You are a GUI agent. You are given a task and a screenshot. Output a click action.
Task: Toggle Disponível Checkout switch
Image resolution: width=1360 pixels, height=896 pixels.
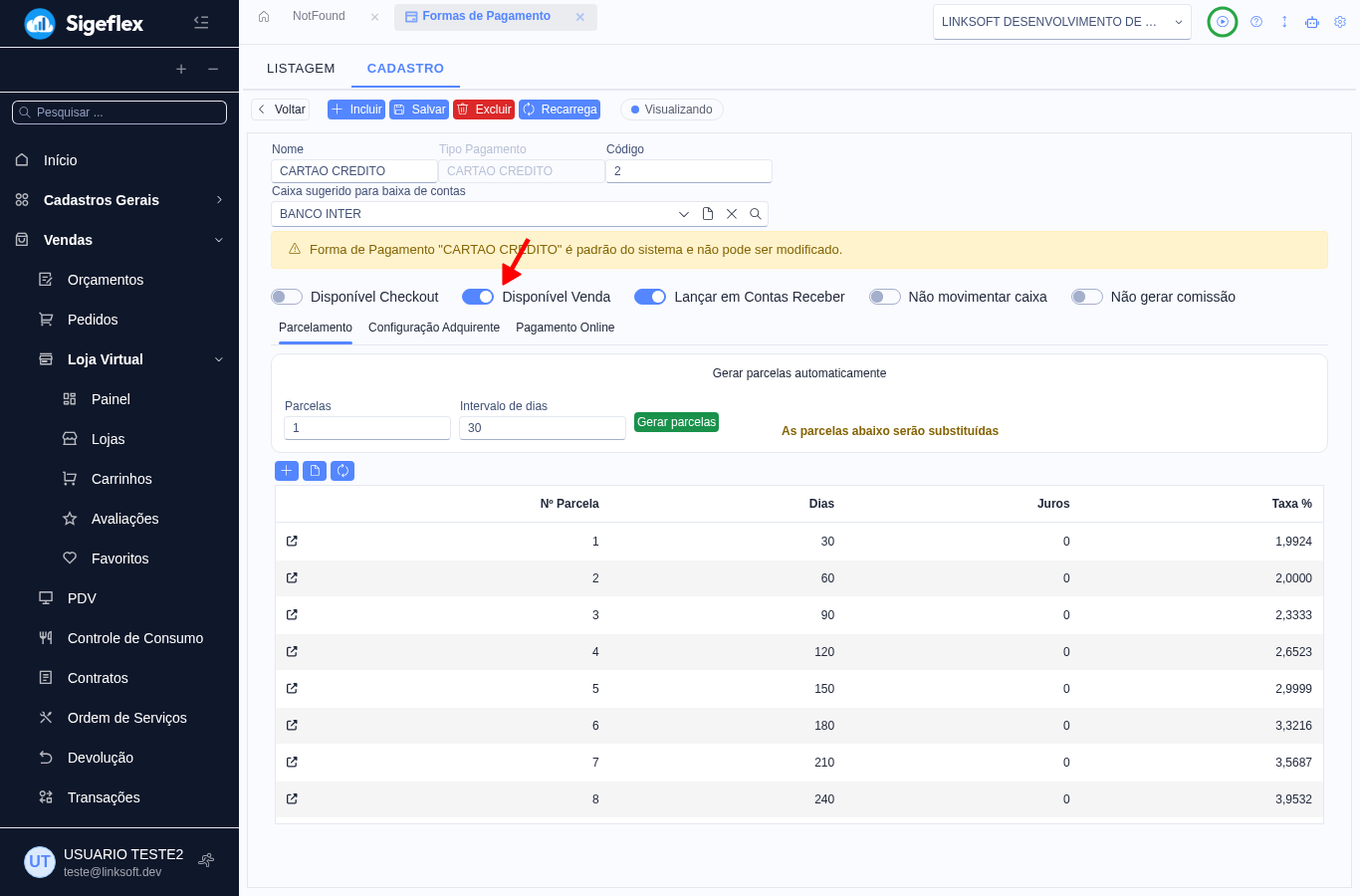point(287,297)
